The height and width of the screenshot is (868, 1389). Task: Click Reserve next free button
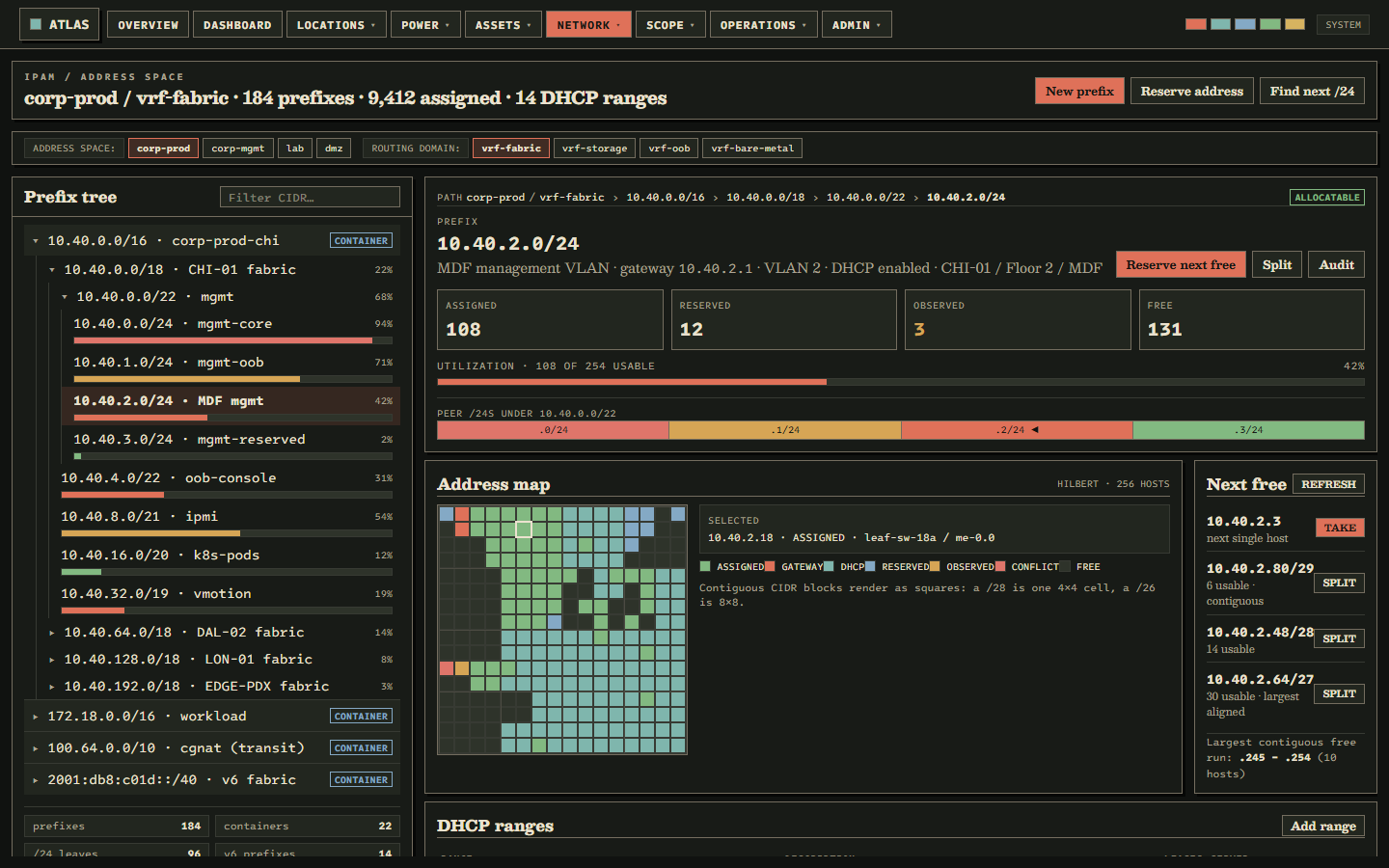[1181, 264]
